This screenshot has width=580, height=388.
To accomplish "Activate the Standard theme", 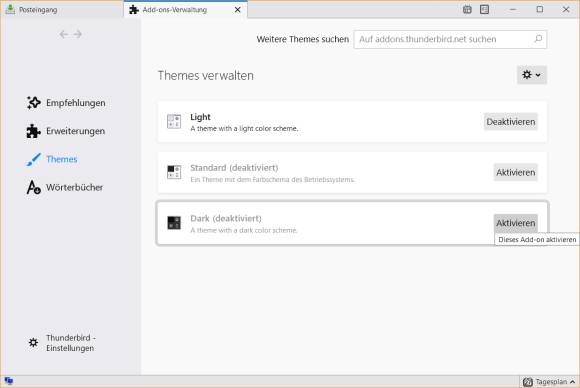I will (516, 172).
